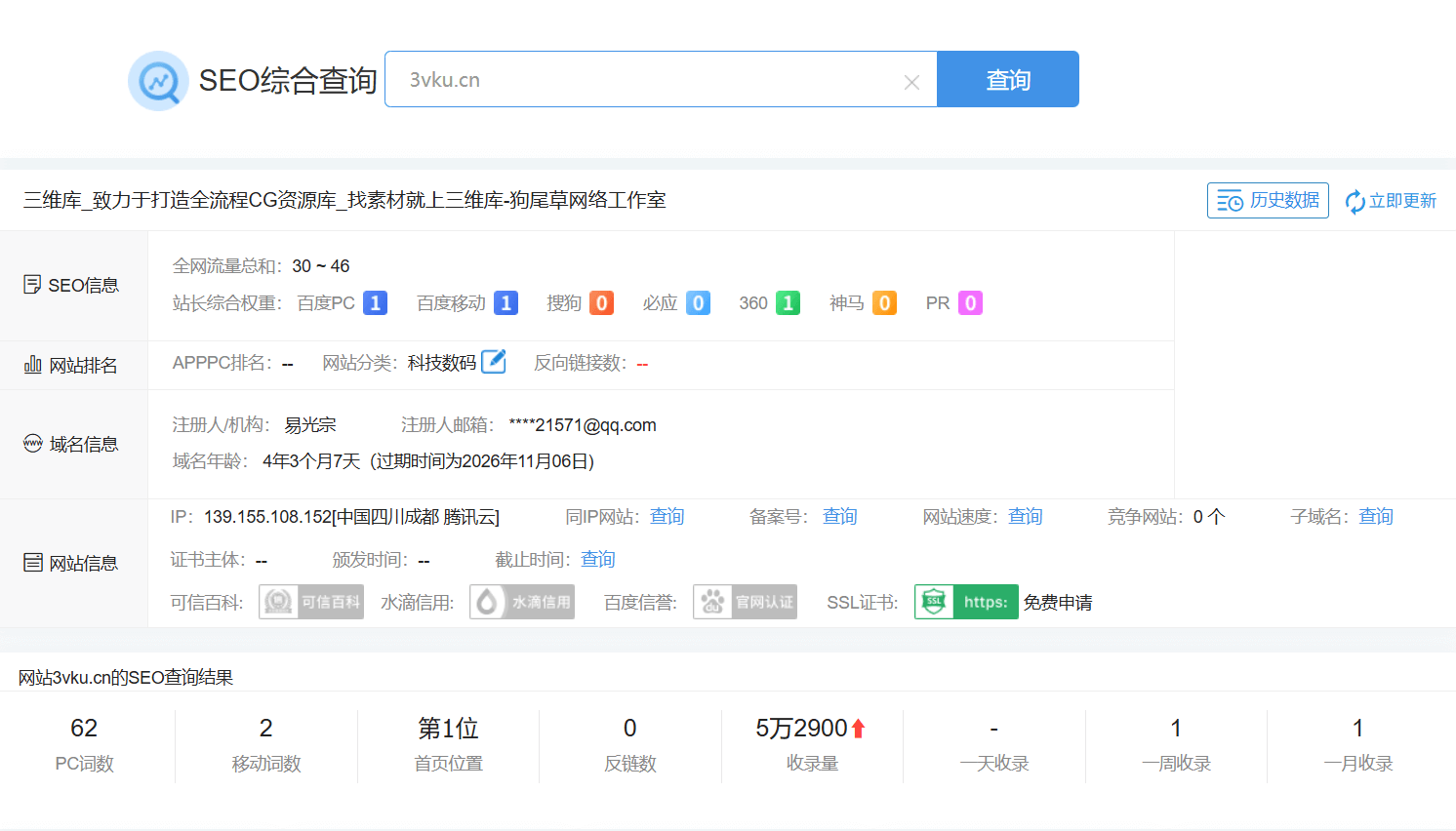This screenshot has height=831, width=1456.
Task: Query 备案号 record link
Action: (839, 516)
